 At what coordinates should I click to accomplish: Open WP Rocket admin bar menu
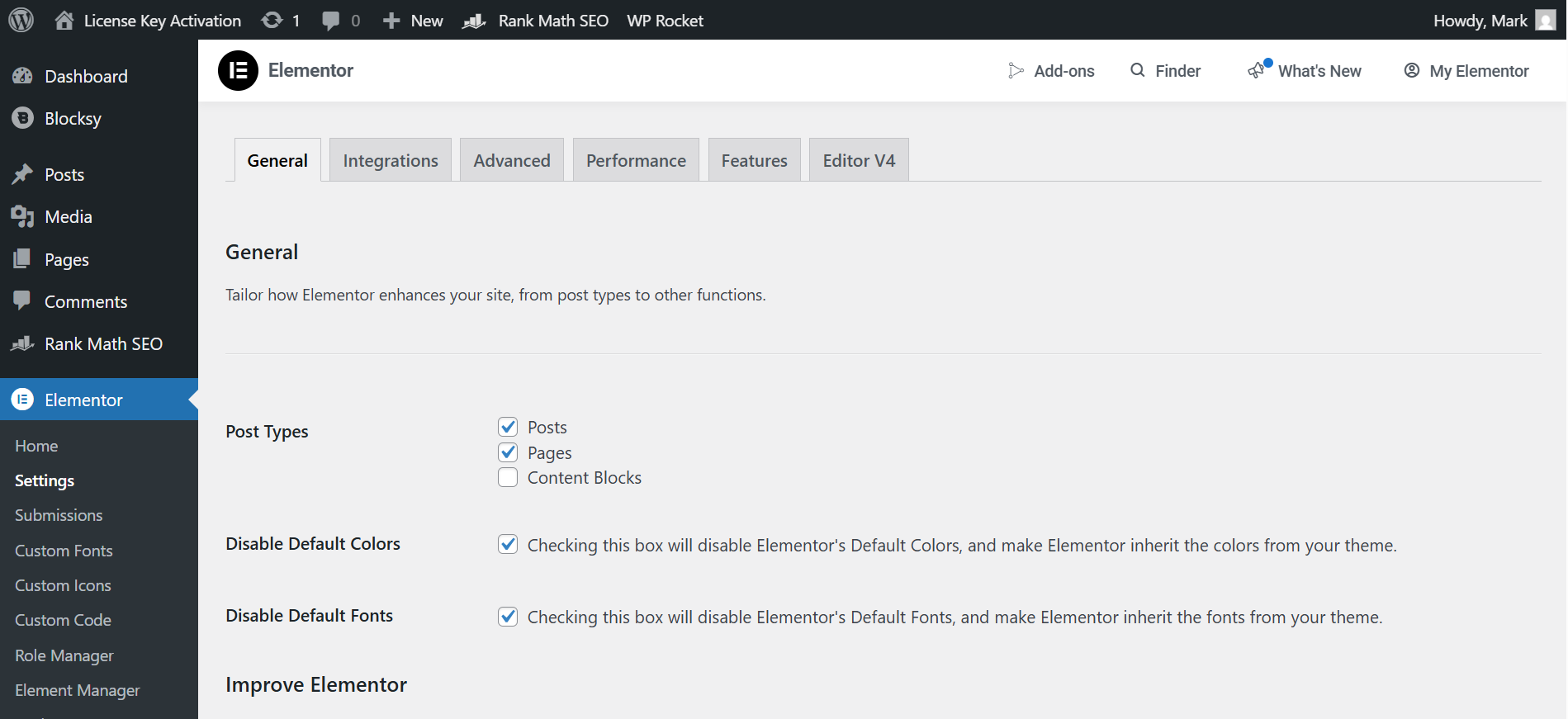point(665,21)
